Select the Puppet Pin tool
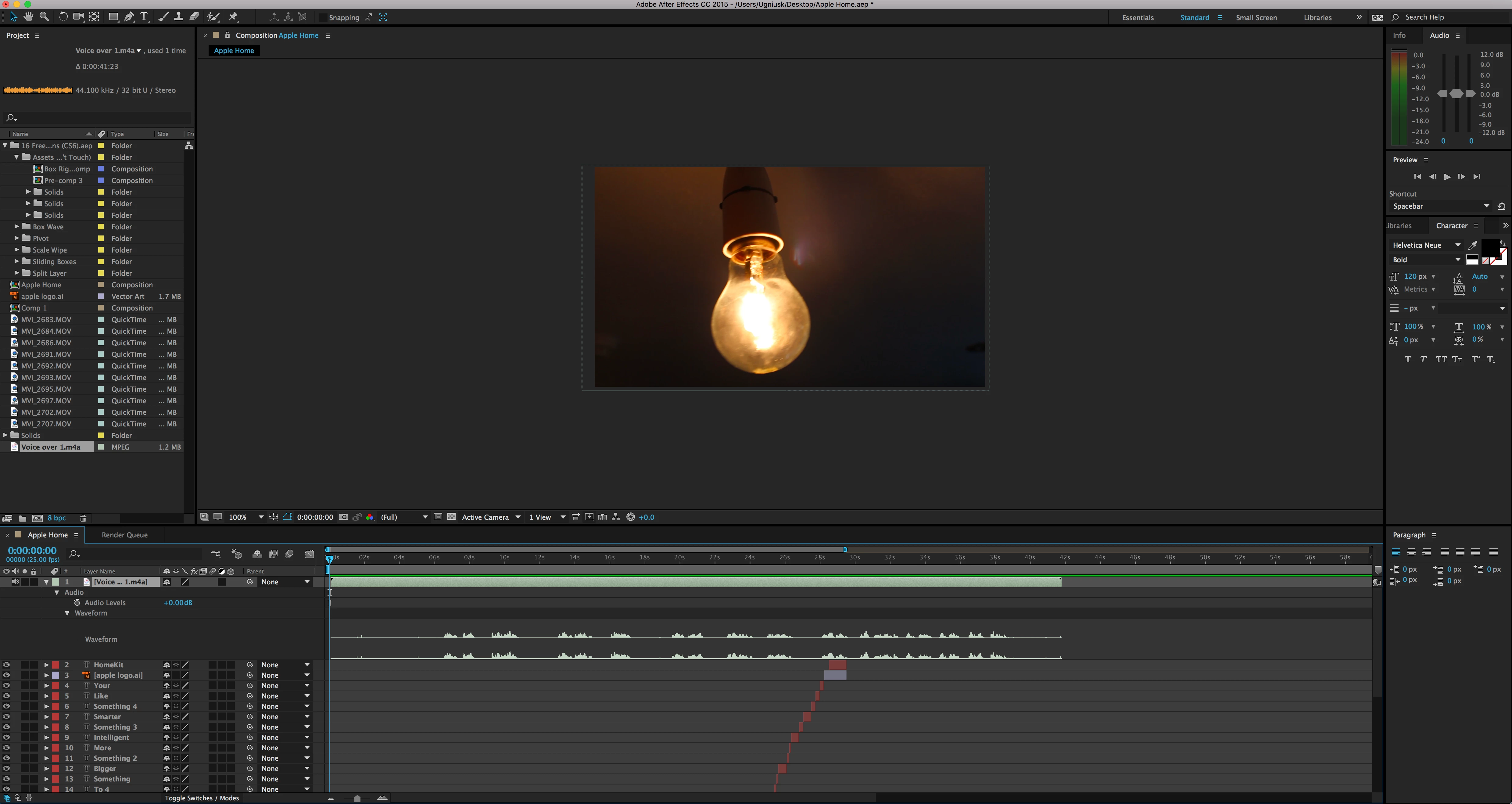The height and width of the screenshot is (804, 1512). (234, 17)
